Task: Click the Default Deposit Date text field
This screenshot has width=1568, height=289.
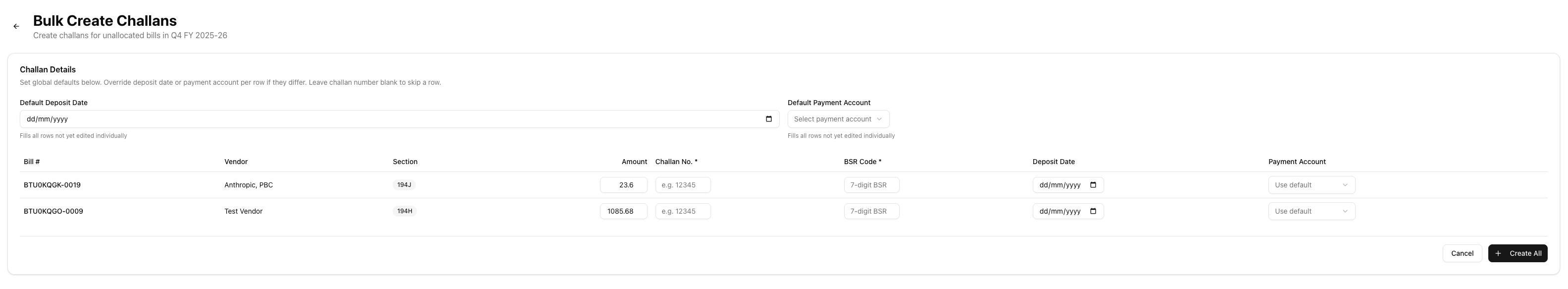Action: 365,119
